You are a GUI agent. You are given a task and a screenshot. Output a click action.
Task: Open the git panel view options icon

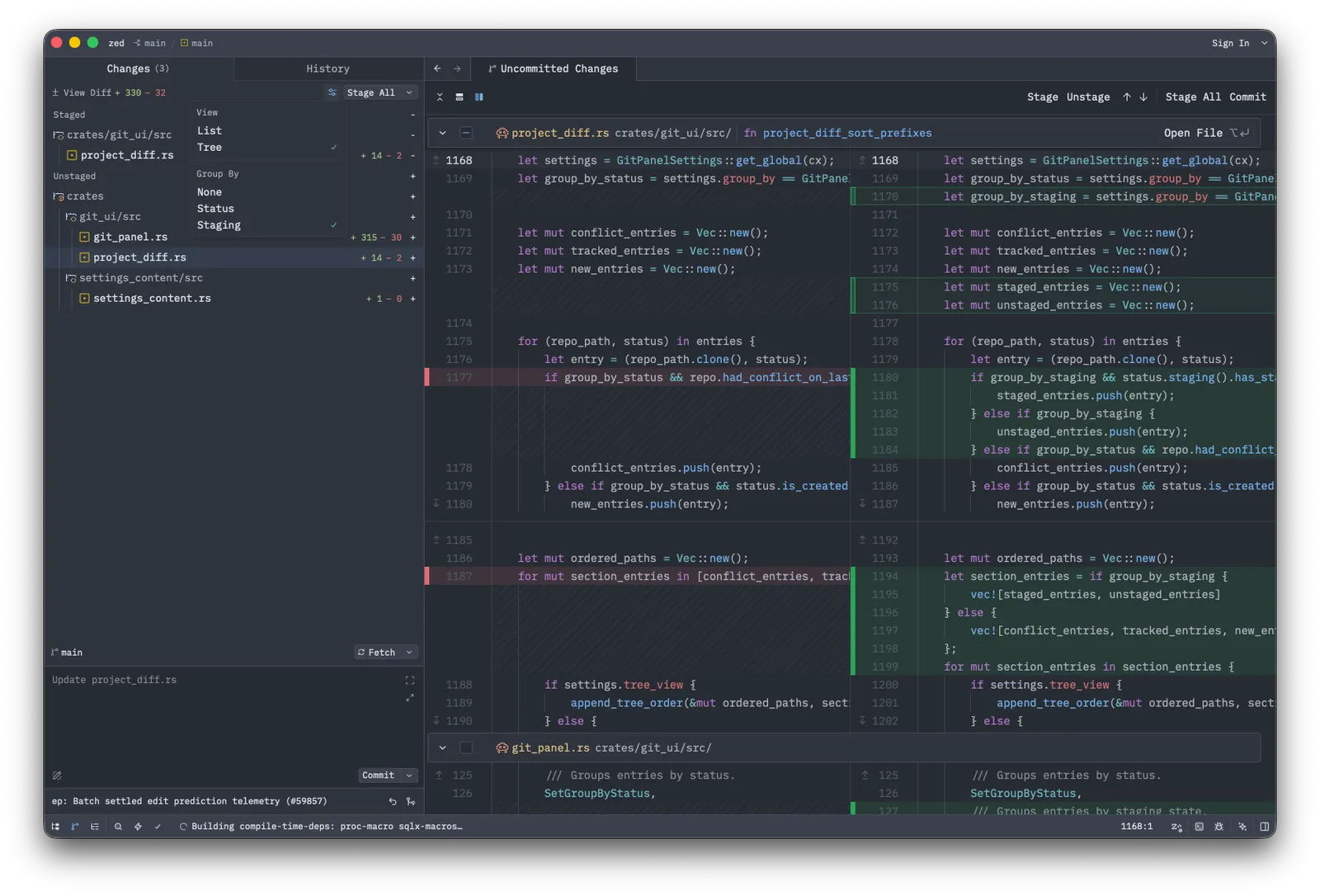332,92
